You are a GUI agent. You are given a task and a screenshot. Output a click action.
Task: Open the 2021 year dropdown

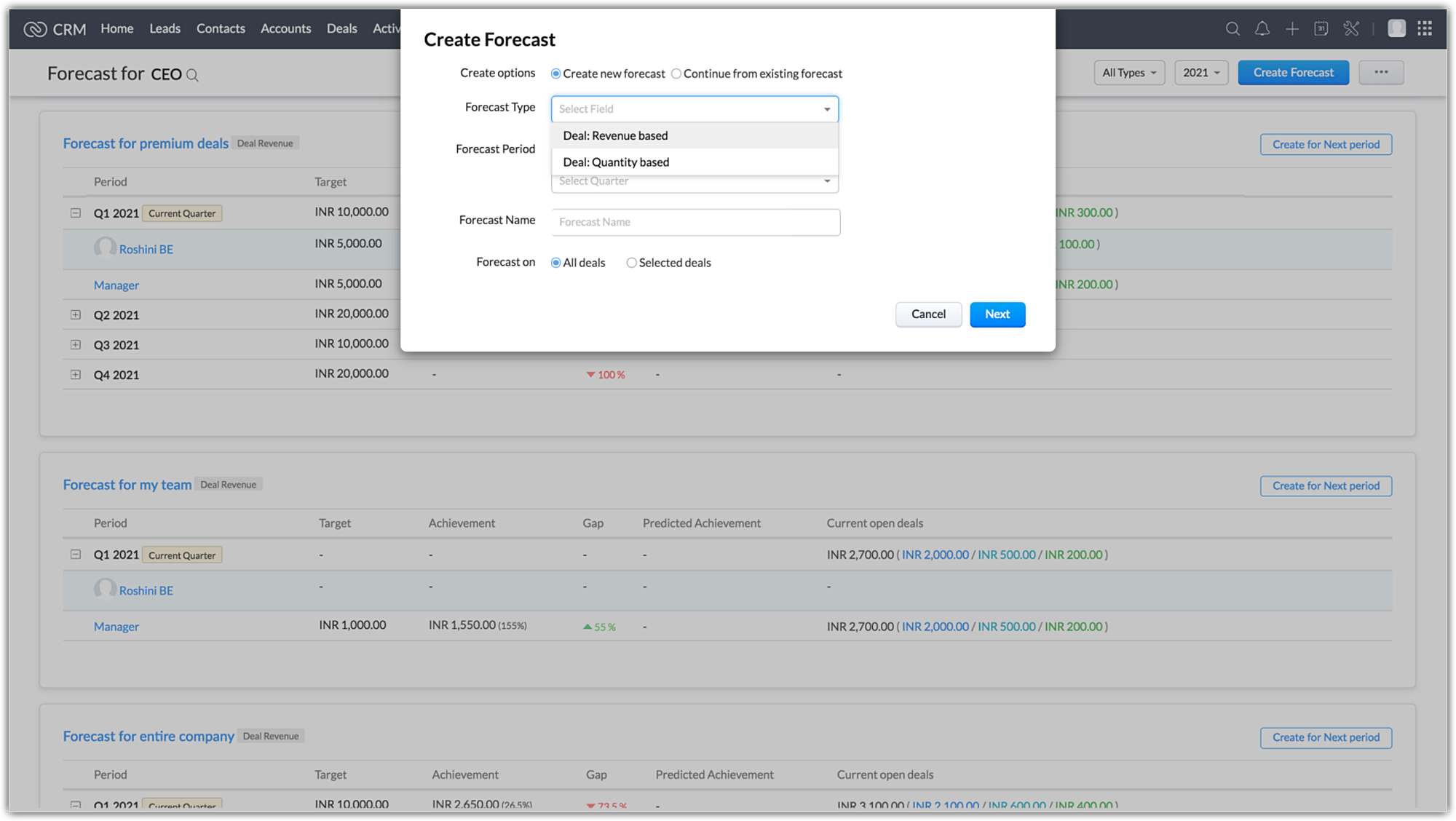[x=1200, y=73]
